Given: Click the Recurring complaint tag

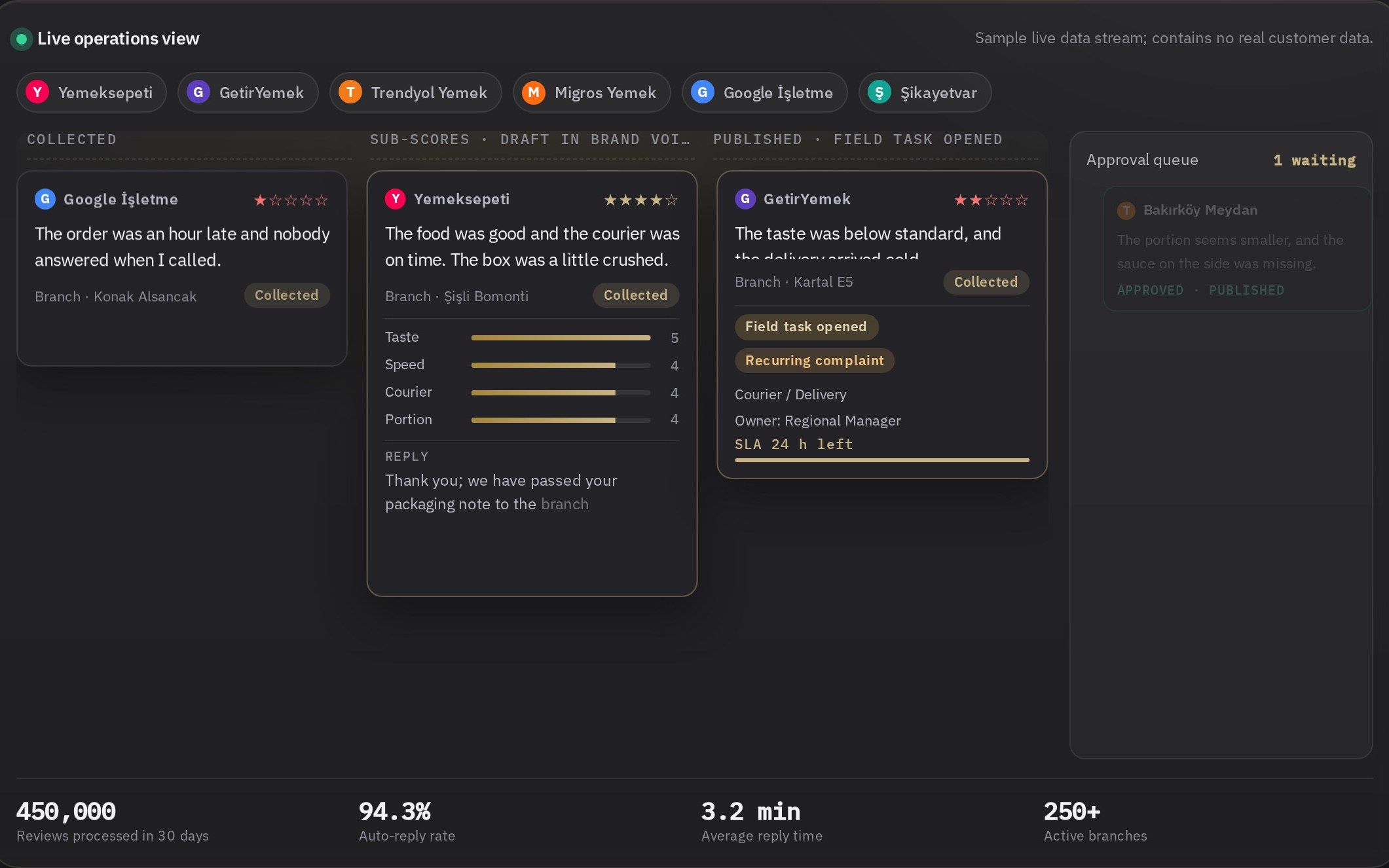Looking at the screenshot, I should [815, 361].
